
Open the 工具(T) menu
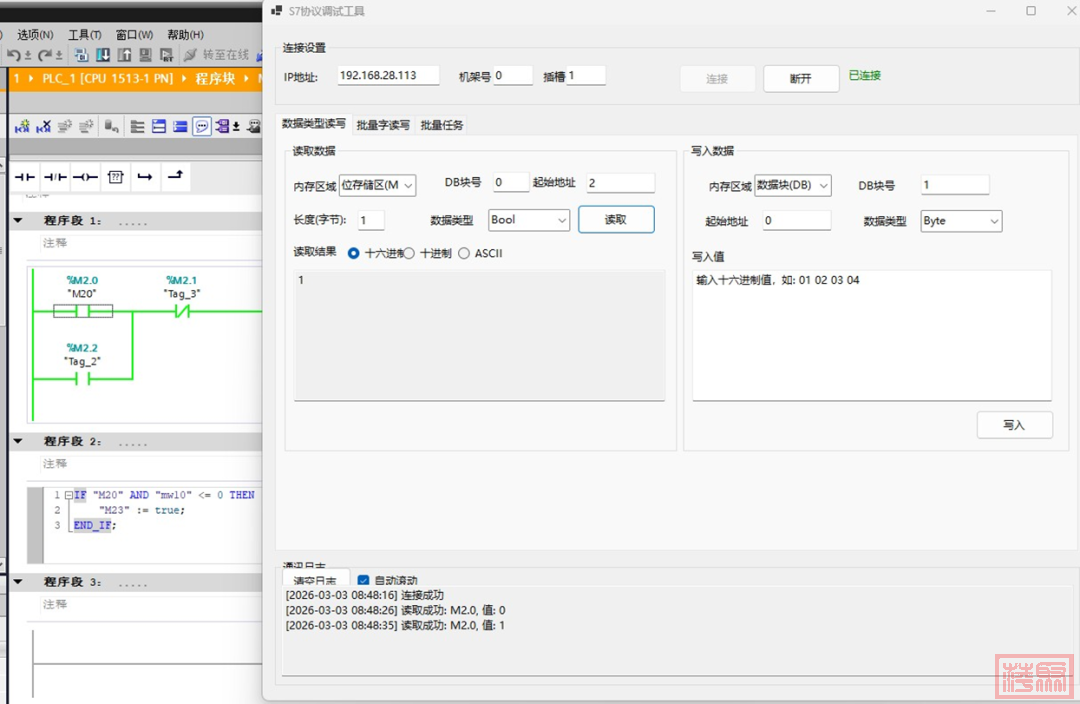[84, 34]
